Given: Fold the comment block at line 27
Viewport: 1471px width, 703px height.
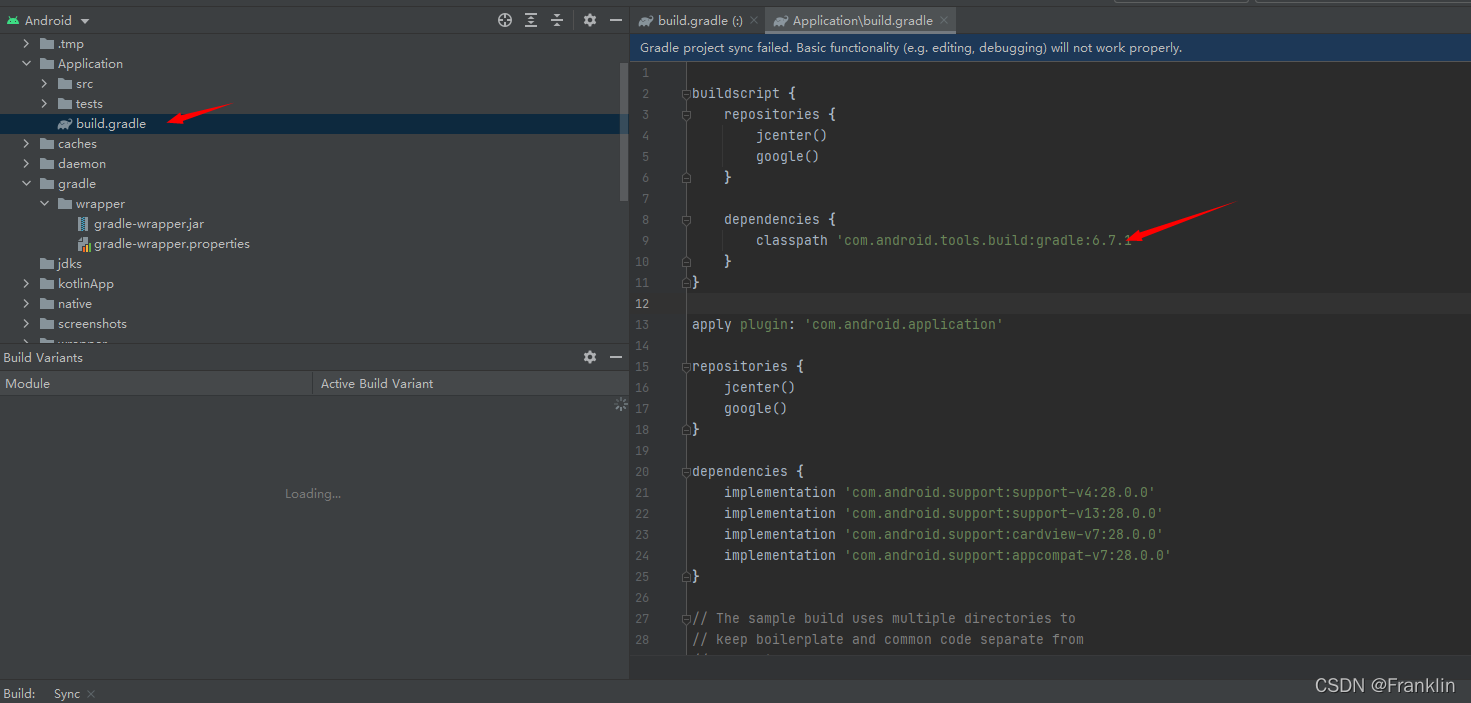Looking at the screenshot, I should coord(686,618).
